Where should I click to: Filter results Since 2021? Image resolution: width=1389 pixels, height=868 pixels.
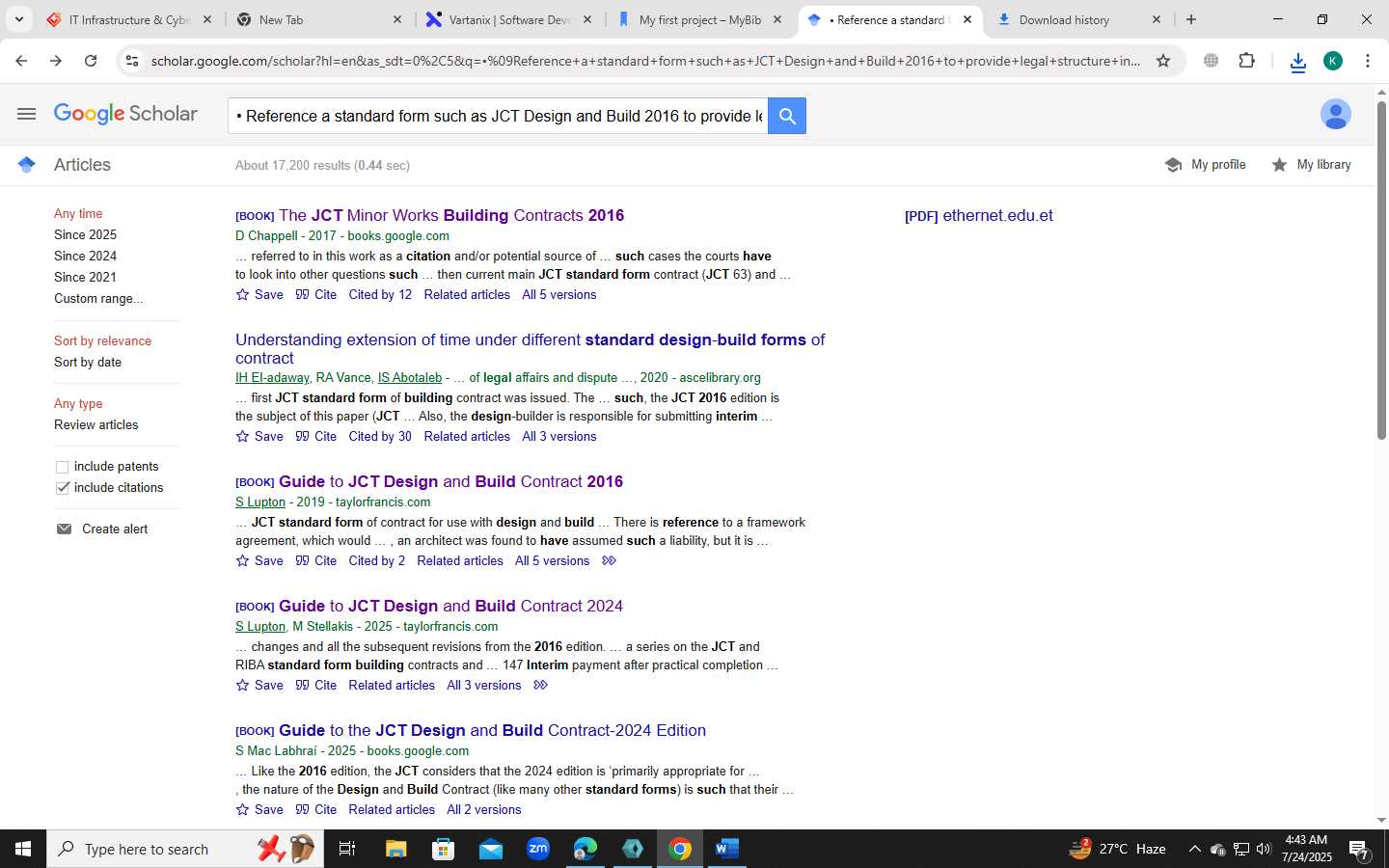pos(85,277)
